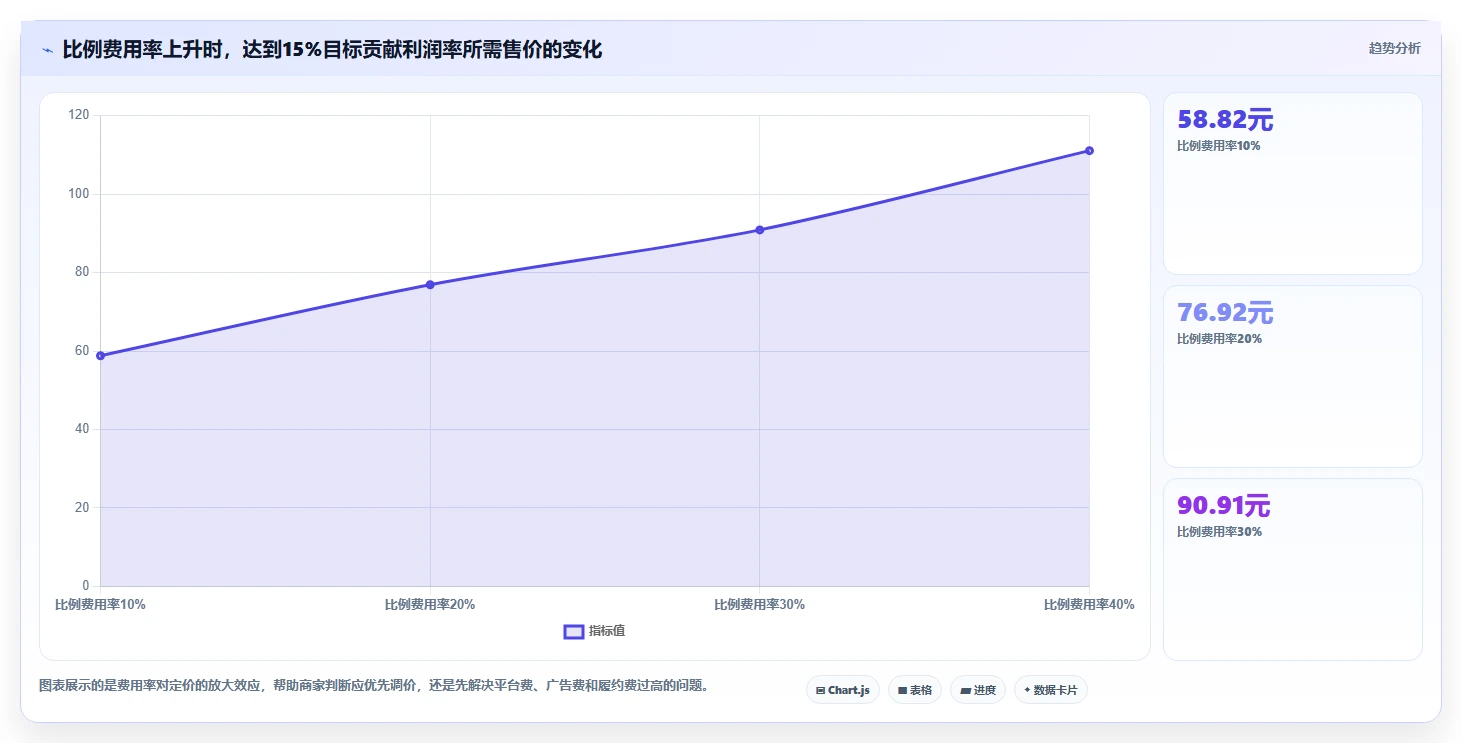Click the x-axis label 比例费用率40%
Screen dimensions: 1462x743
click(1089, 605)
